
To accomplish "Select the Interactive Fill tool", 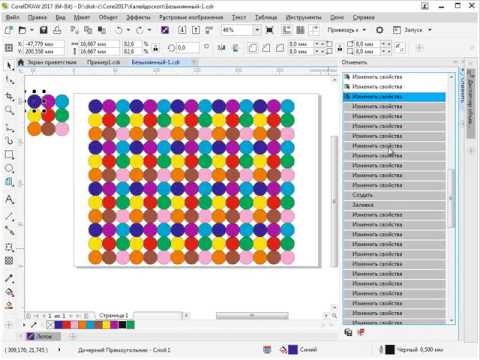I will 9,292.
